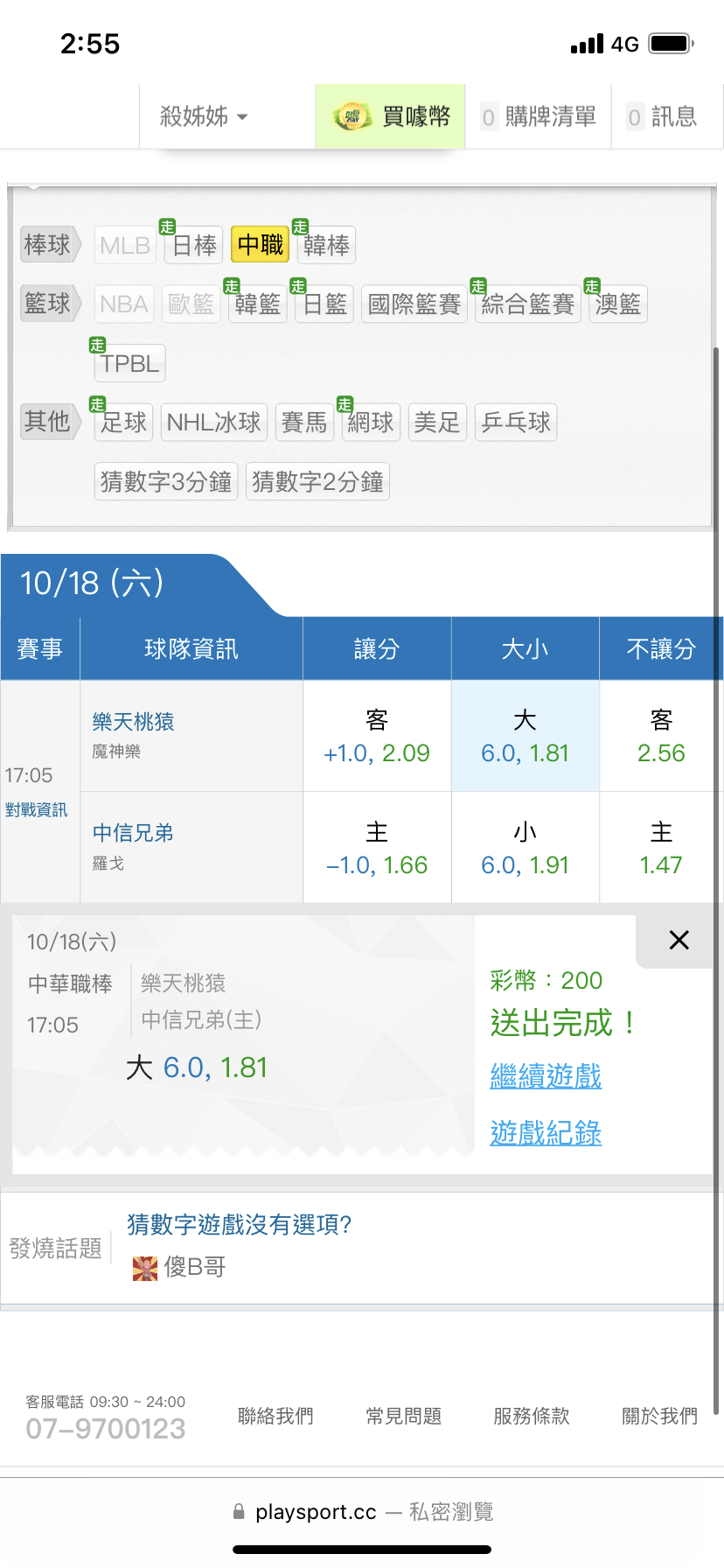The width and height of the screenshot is (724, 1568).
Task: View 對戰資訊 matchup info
Action: coord(36,810)
